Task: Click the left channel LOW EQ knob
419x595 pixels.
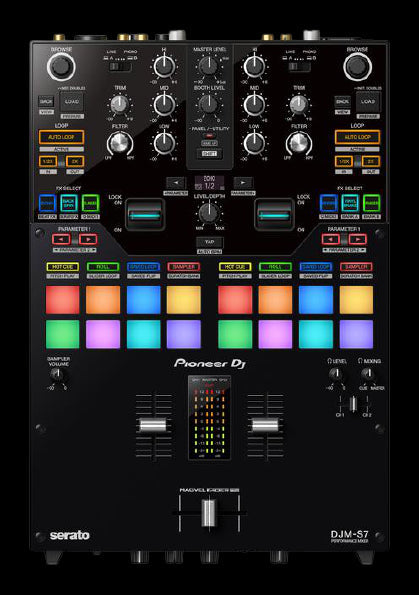Action: pos(164,143)
